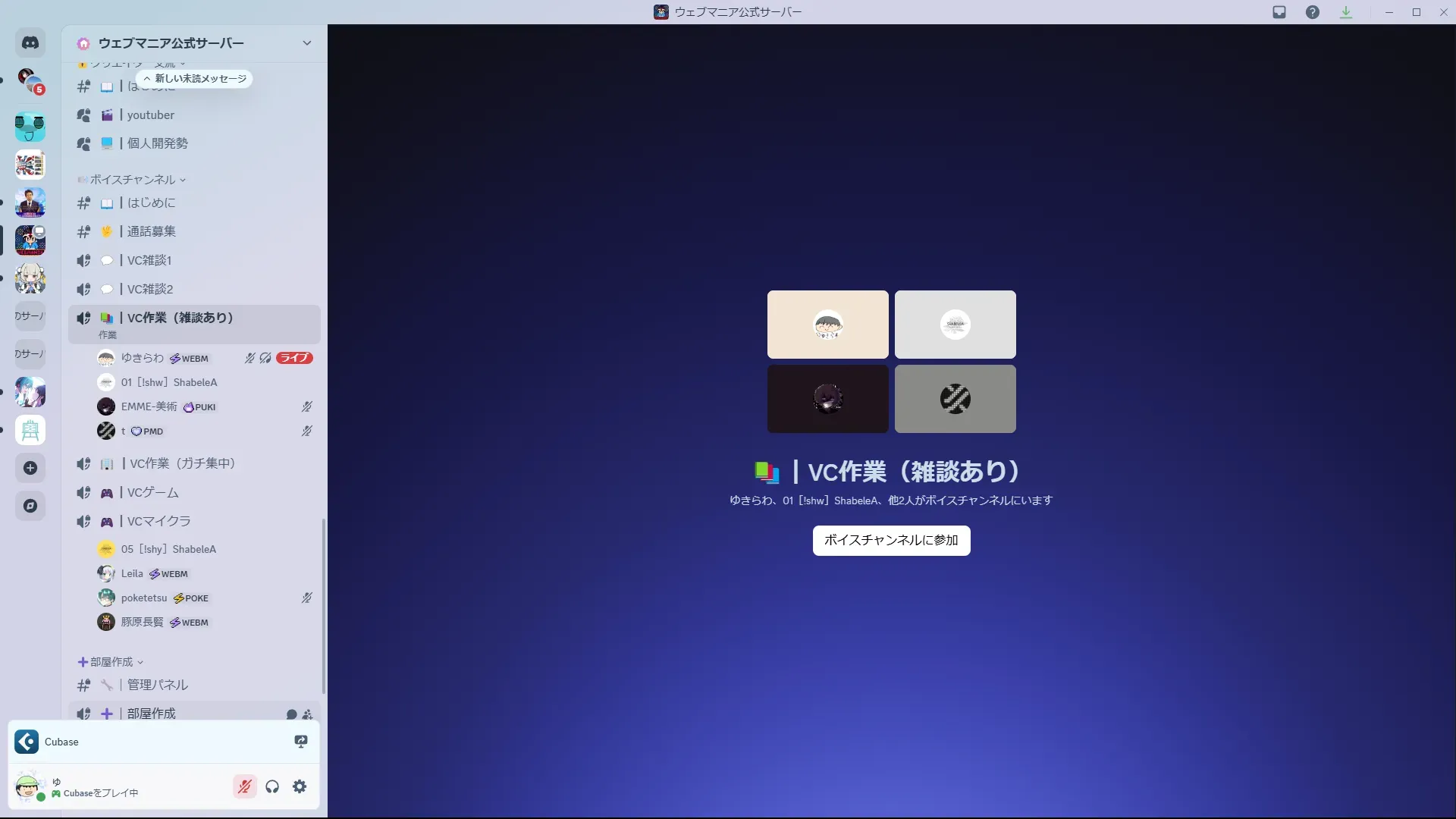Image resolution: width=1456 pixels, height=819 pixels.
Task: Collapse the 部屋作成 category
Action: tap(111, 662)
